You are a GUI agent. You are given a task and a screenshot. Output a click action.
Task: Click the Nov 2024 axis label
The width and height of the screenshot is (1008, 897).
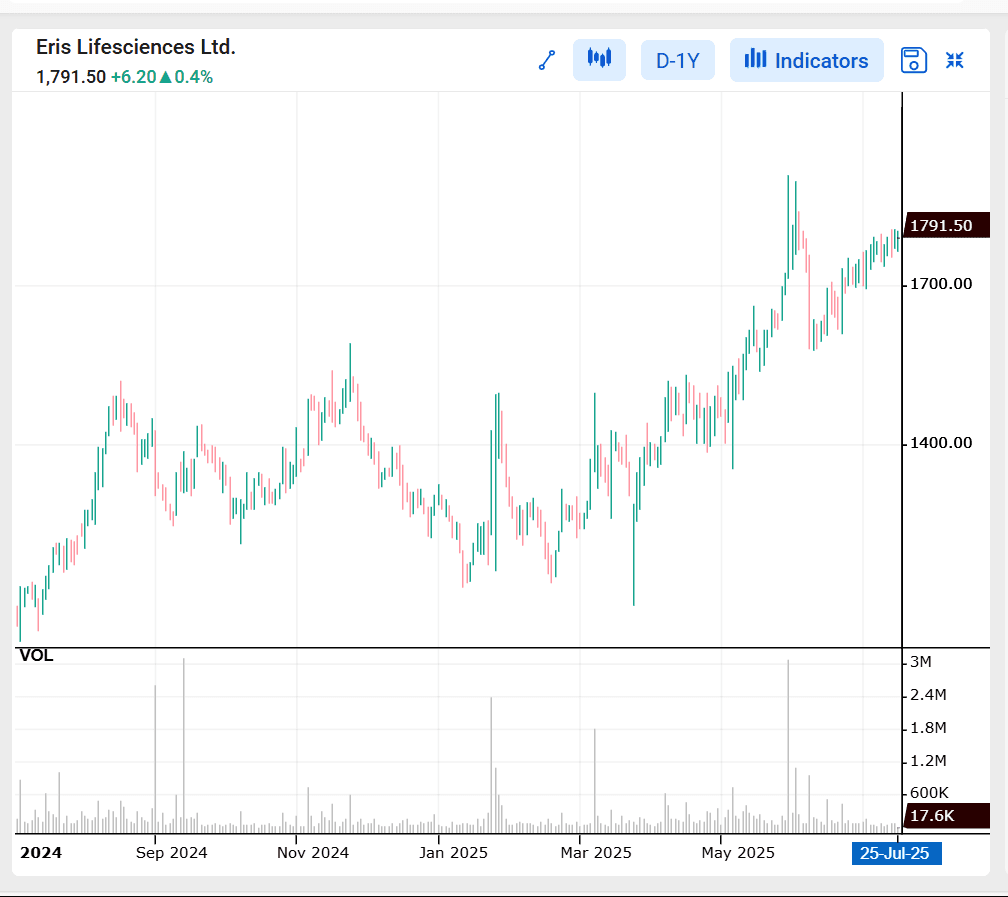click(313, 853)
